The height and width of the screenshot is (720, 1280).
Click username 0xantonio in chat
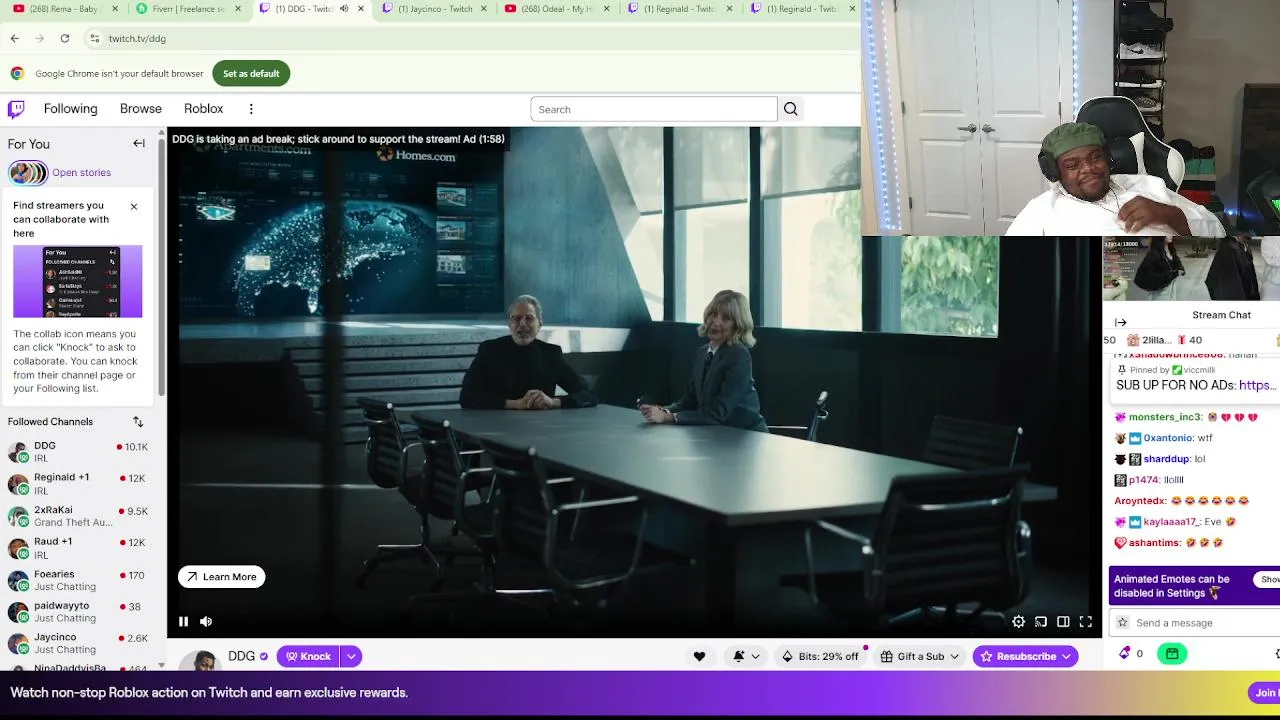[x=1168, y=438]
